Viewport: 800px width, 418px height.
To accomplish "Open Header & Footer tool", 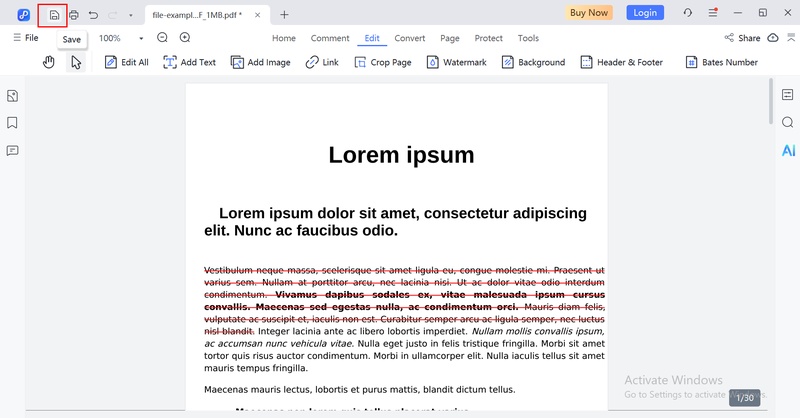I will point(621,62).
